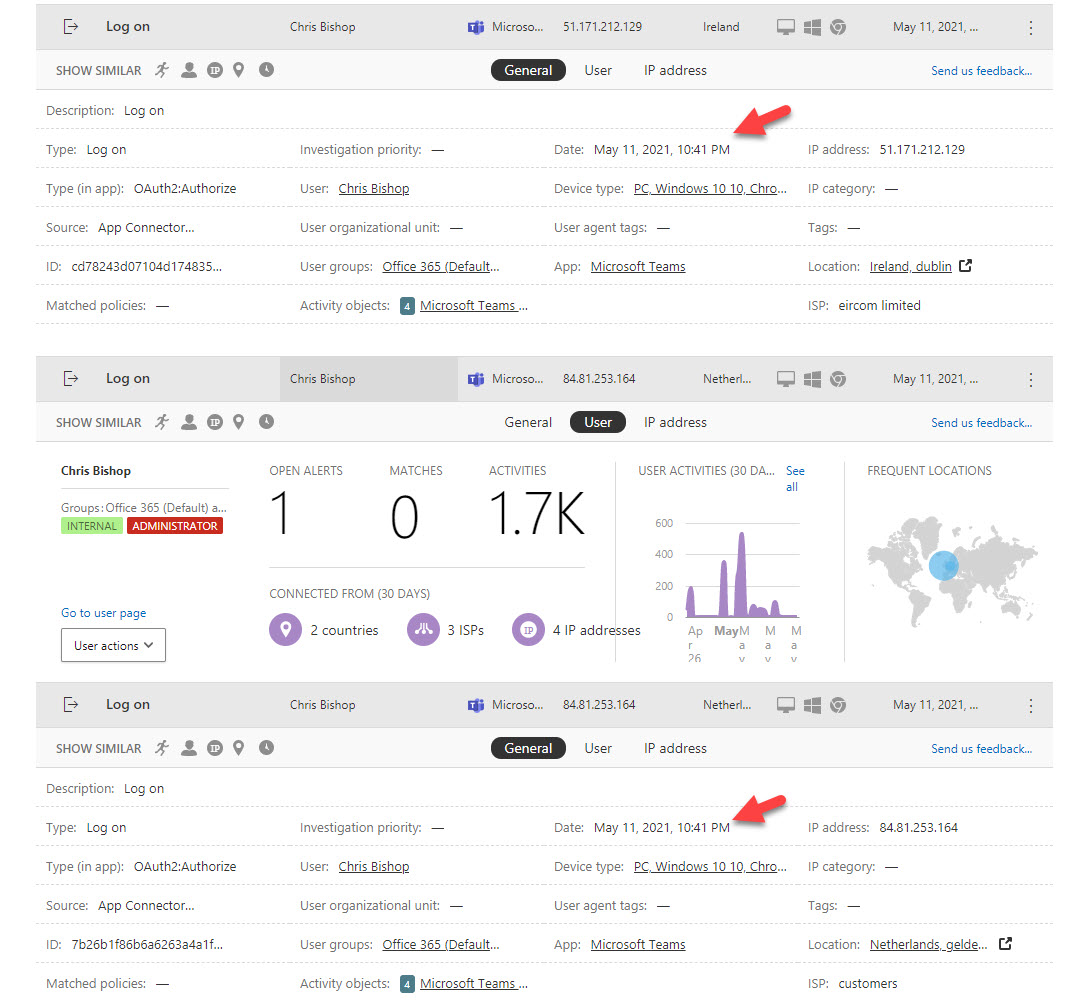Click the user filter icon in the middle Show Similar bar

tap(189, 422)
